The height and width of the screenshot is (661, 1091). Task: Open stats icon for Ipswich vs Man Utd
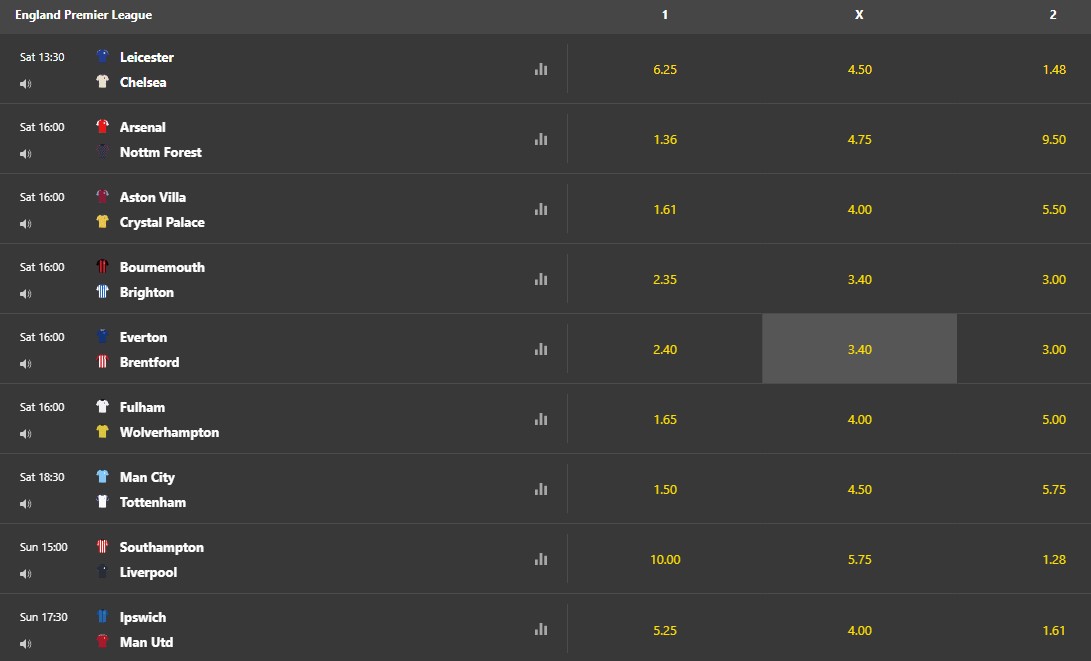541,630
